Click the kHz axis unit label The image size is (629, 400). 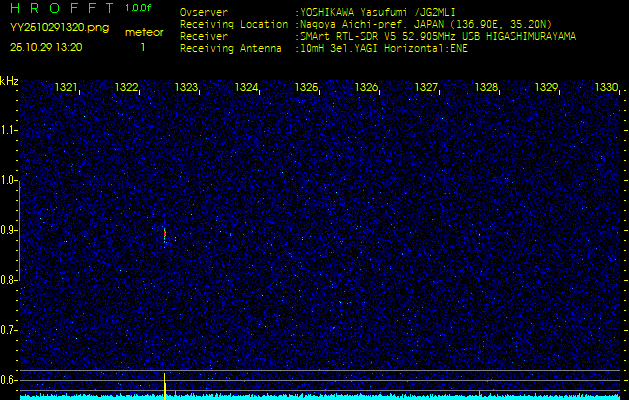pyautogui.click(x=9, y=81)
